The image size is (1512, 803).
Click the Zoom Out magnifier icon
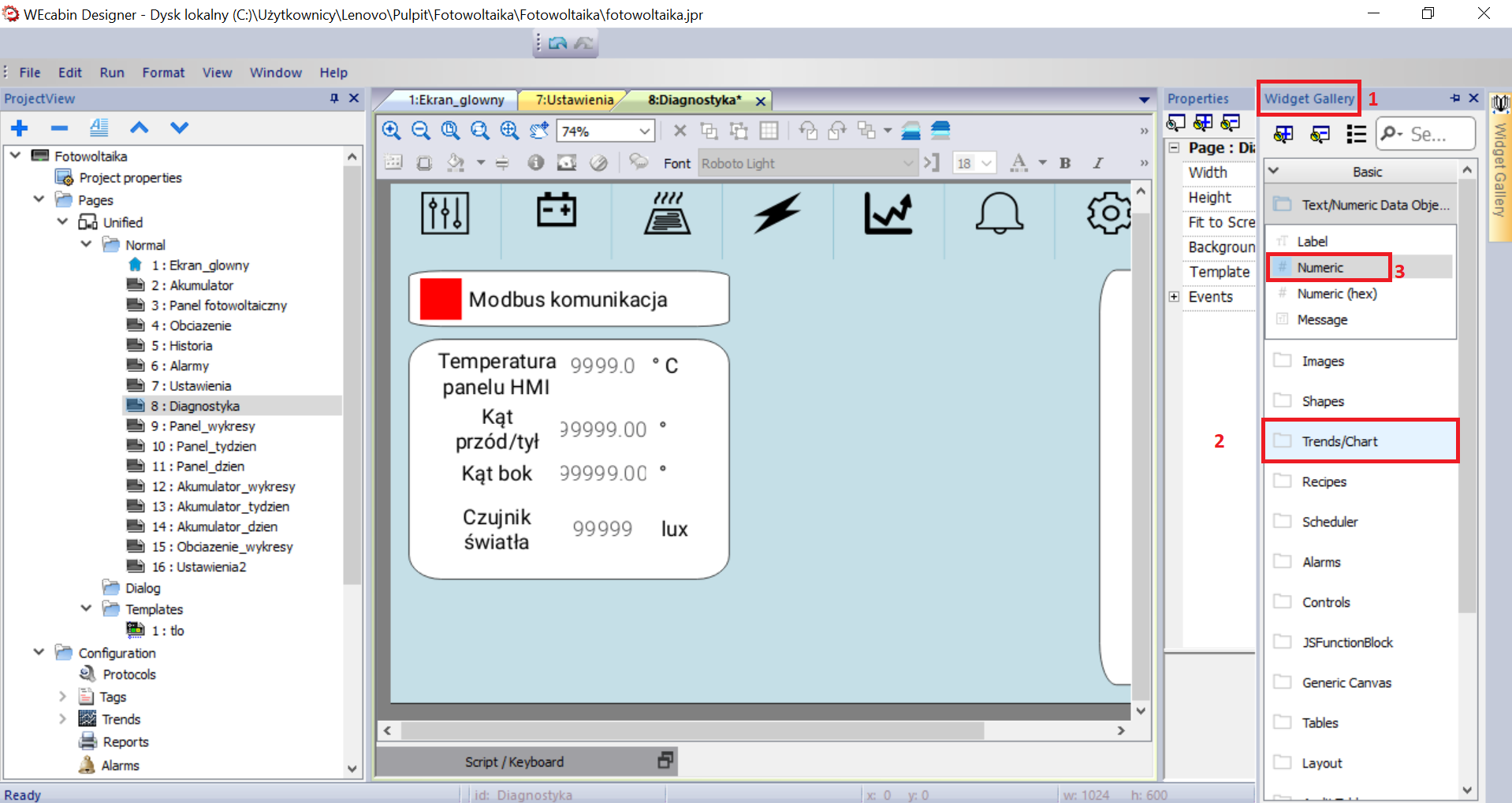pos(421,130)
